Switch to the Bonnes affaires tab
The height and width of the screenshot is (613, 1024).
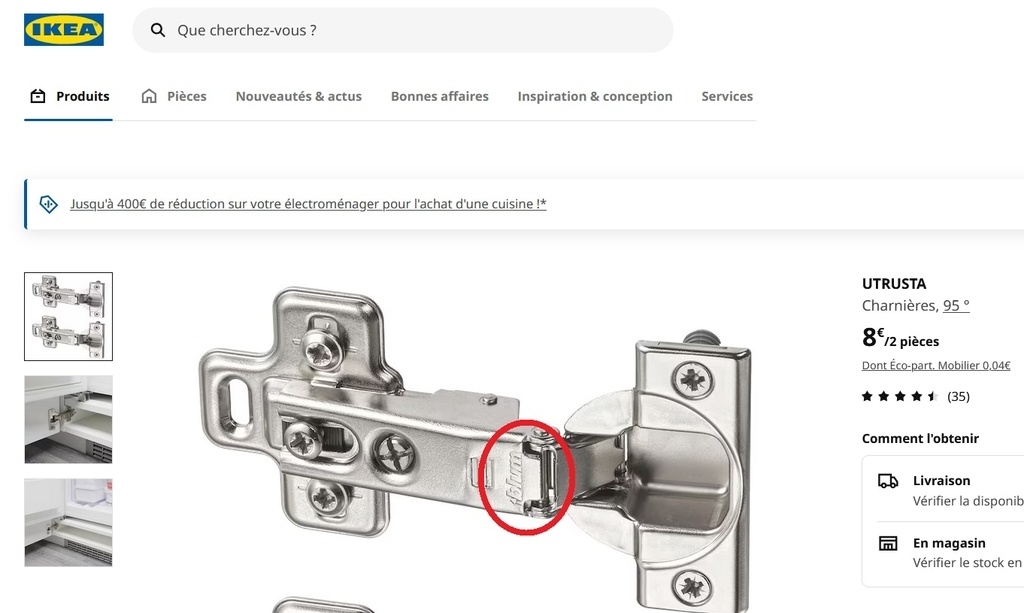click(x=440, y=96)
